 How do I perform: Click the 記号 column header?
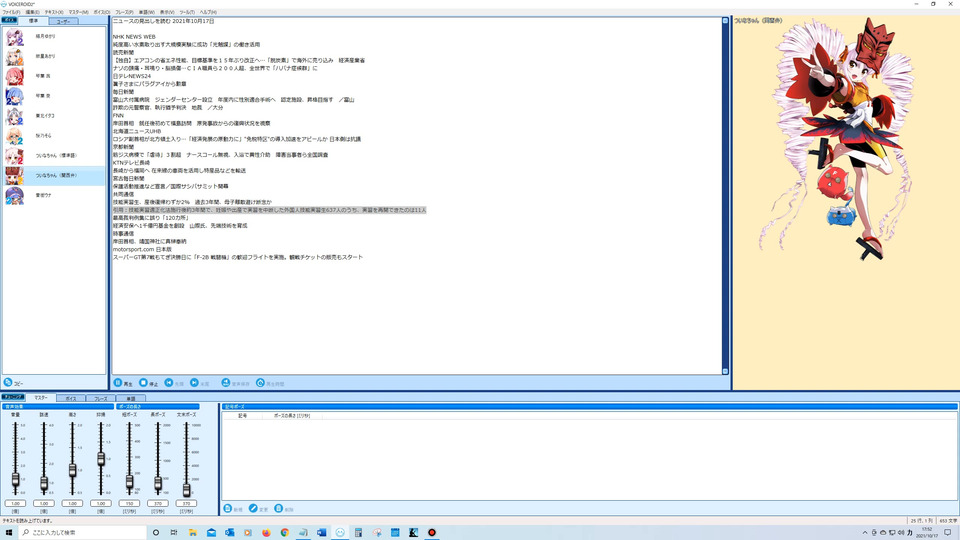(243, 416)
